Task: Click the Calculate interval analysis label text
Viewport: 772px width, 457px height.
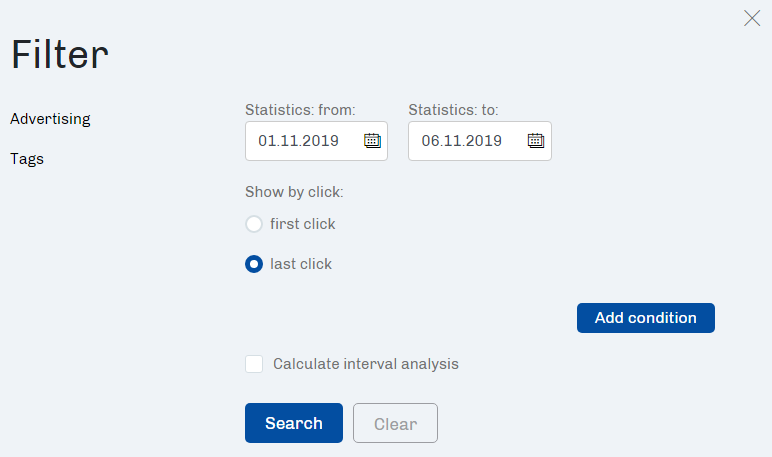Action: pyautogui.click(x=366, y=364)
